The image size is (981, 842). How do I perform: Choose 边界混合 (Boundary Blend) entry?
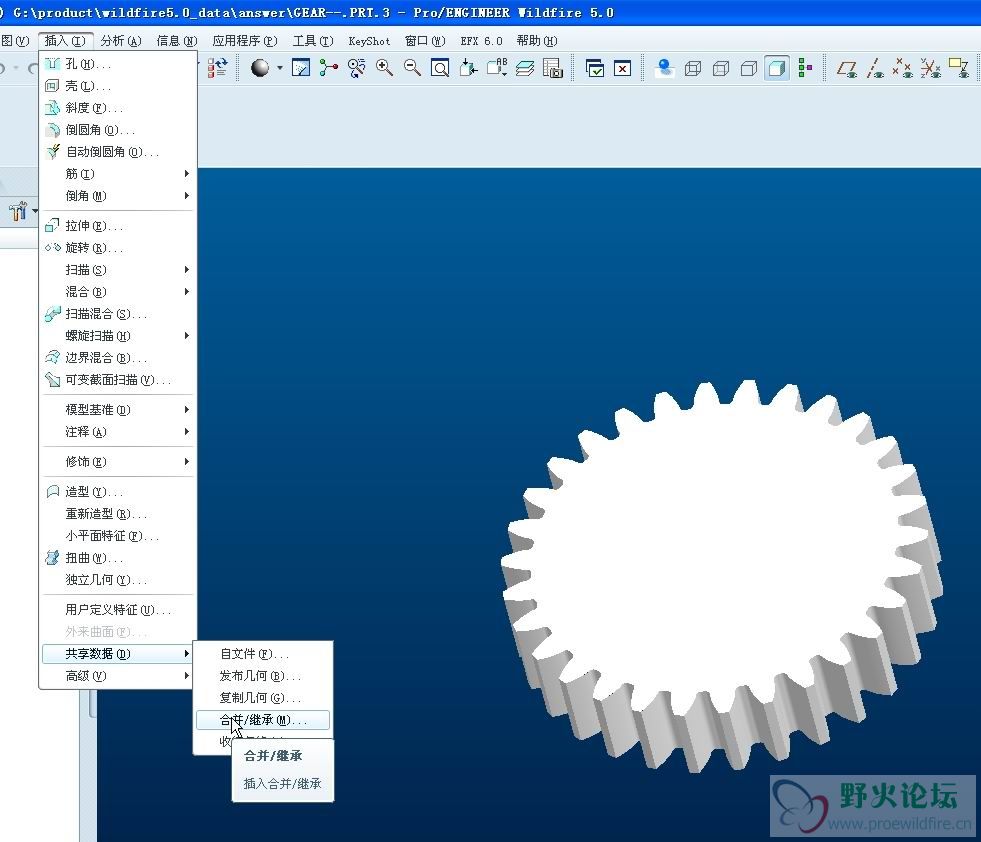coord(118,358)
